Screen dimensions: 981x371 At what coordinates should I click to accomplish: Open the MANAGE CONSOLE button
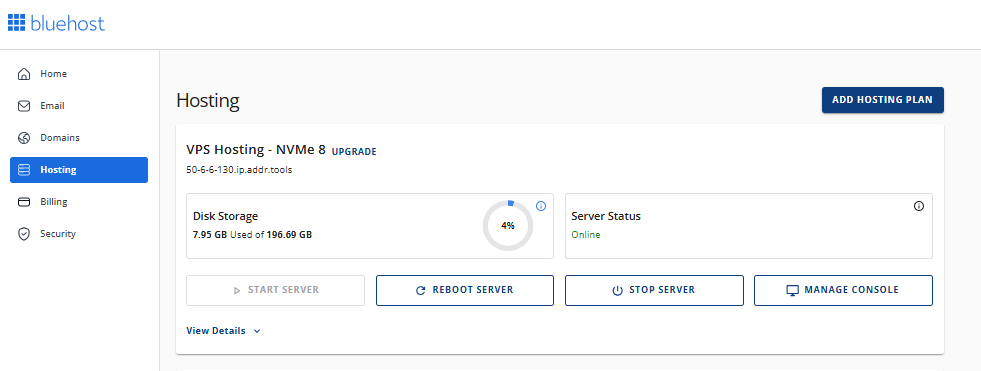843,290
